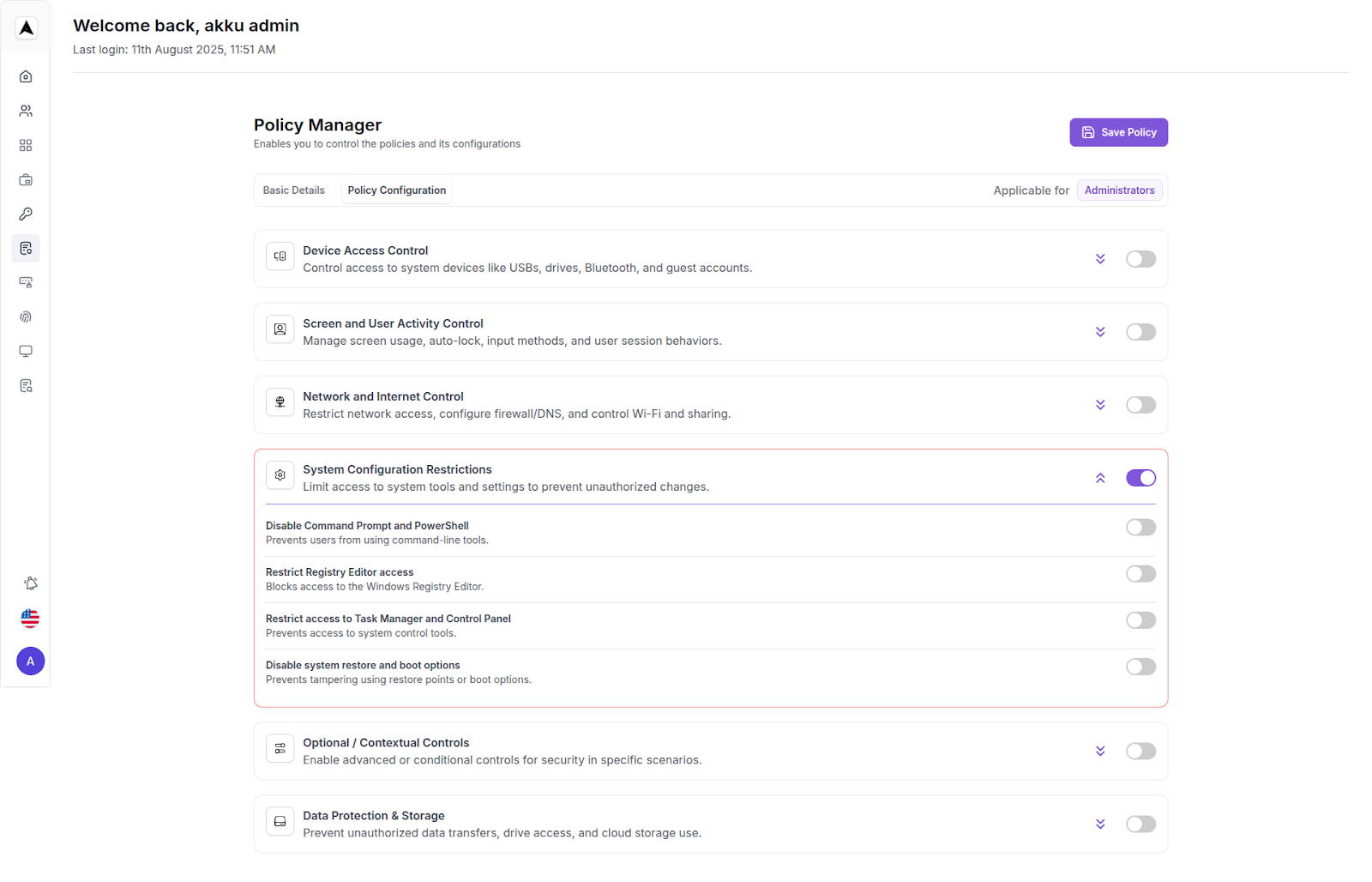Click the US flag language selector
The width and height of the screenshot is (1372, 882).
30,618
